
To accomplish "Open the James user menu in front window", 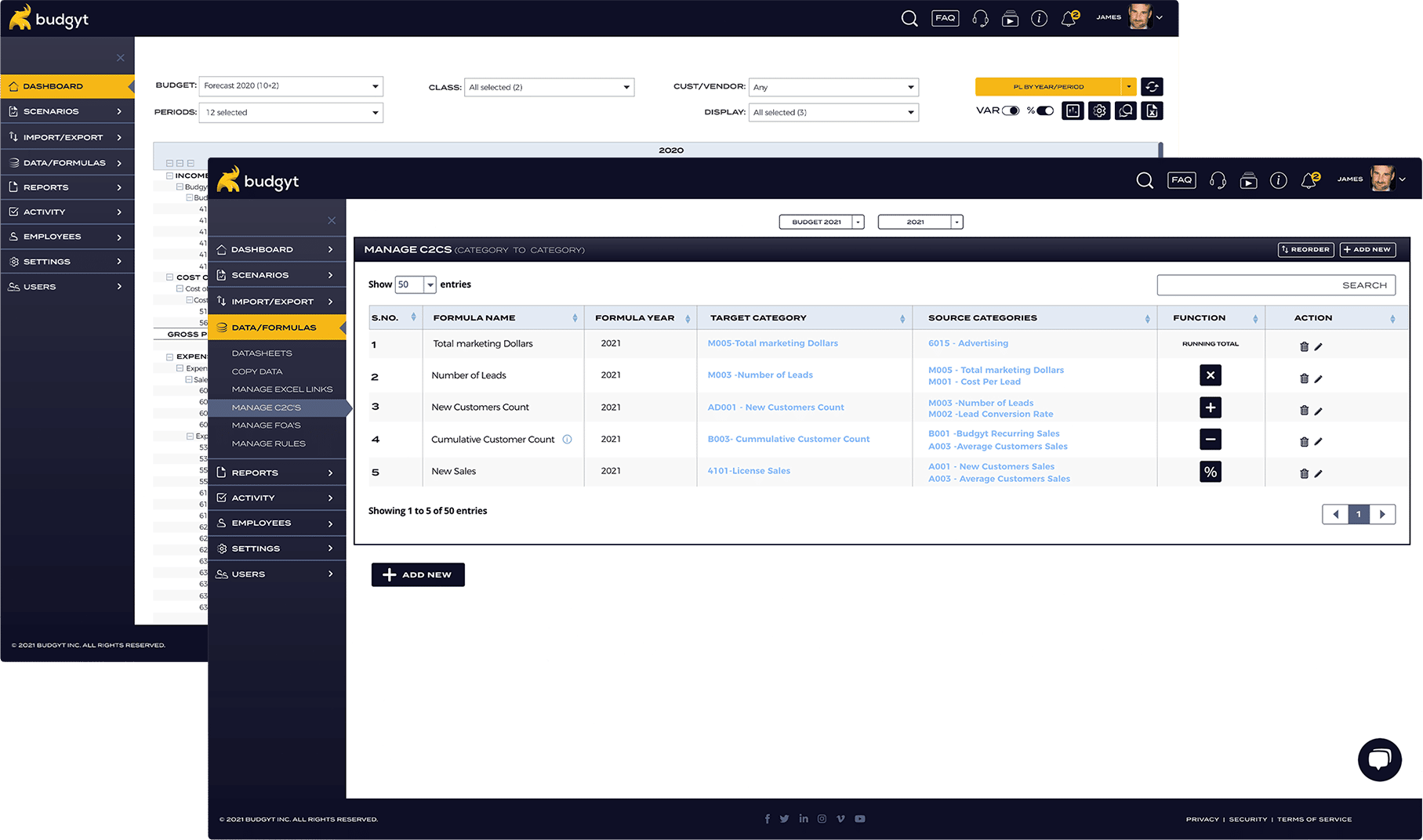I will (1372, 179).
